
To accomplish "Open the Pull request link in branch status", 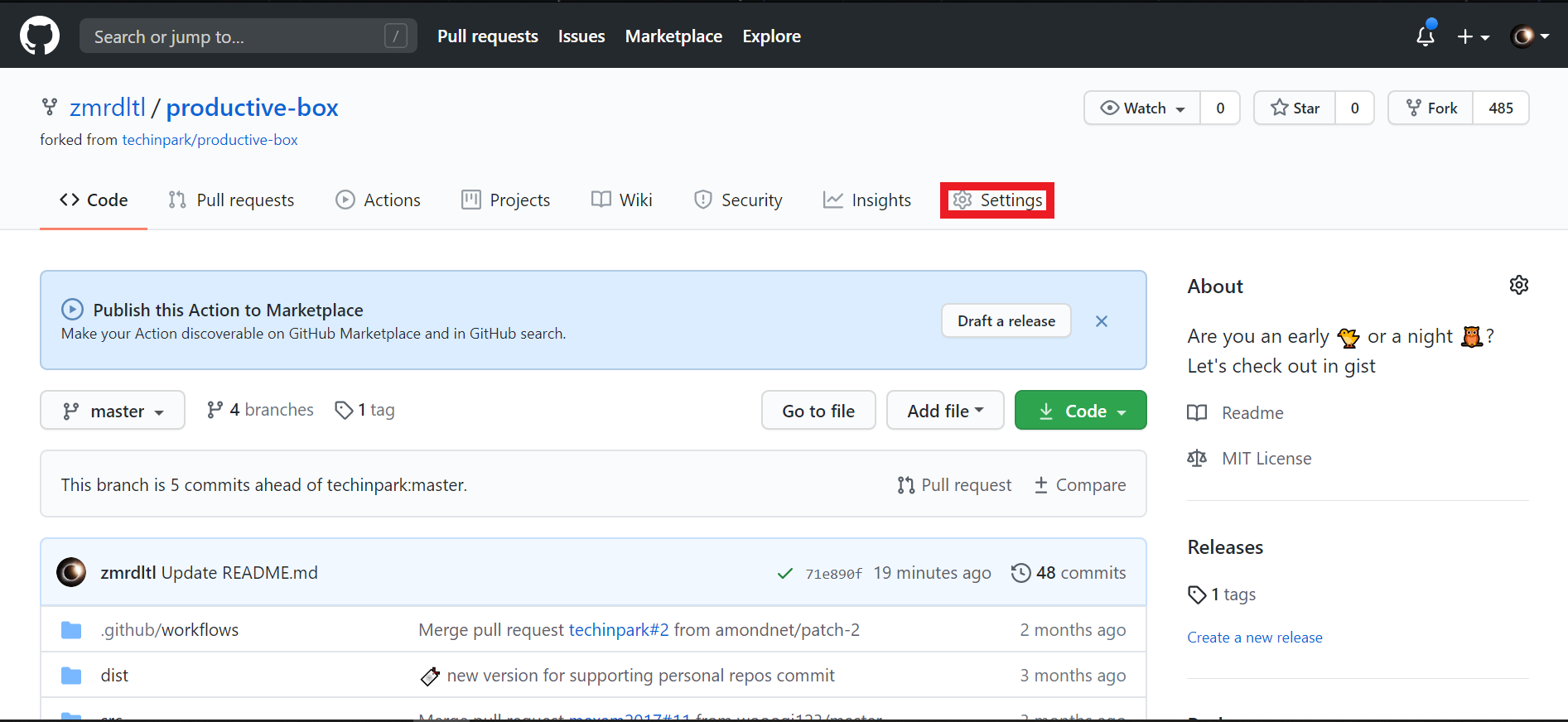I will [x=954, y=485].
